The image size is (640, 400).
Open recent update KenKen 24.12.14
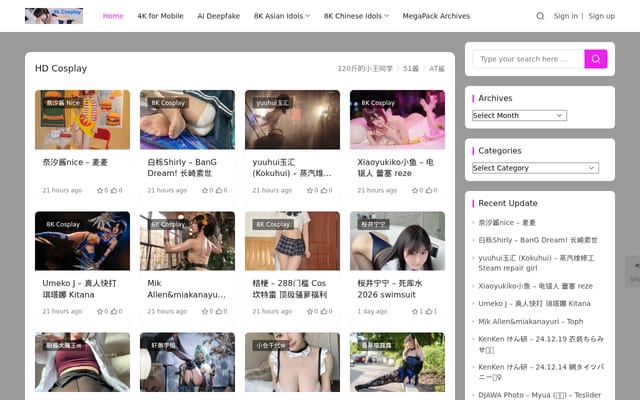[540, 372]
